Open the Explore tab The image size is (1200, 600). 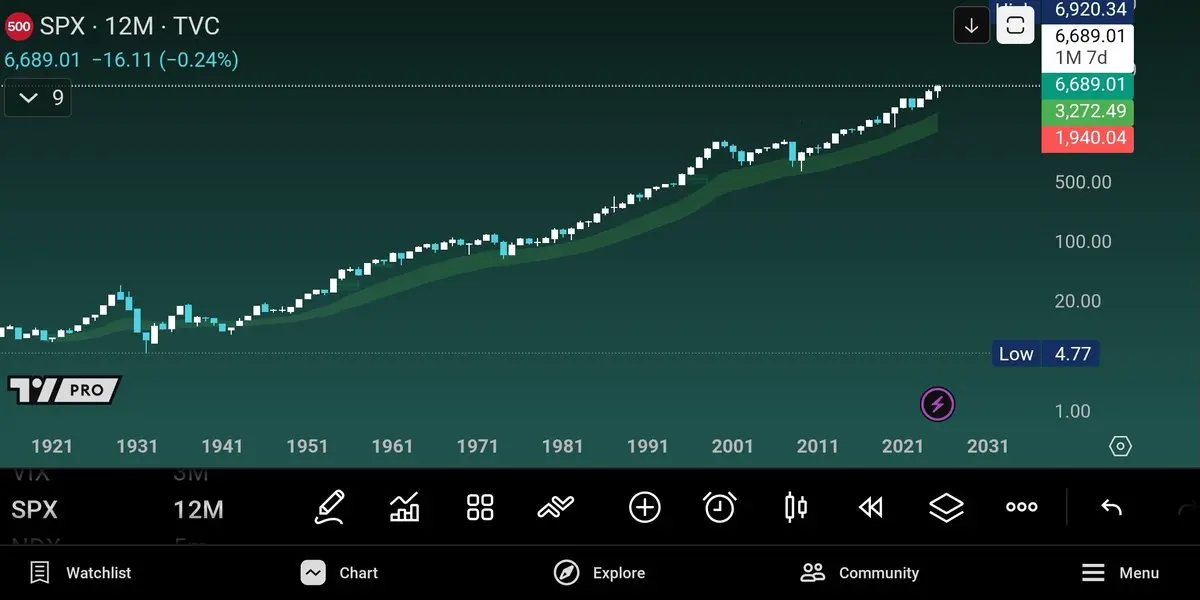click(599, 573)
